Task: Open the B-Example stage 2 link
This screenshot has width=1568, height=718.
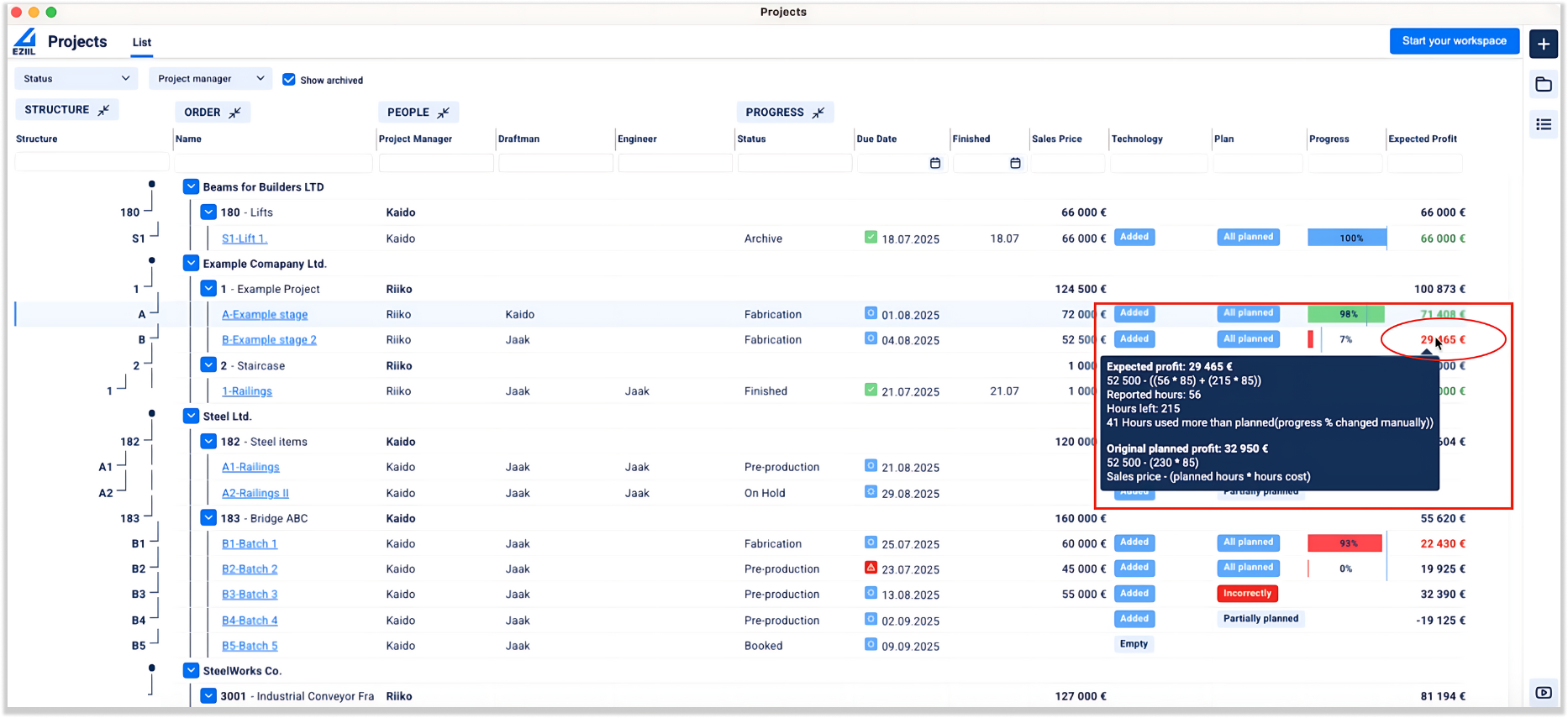Action: pos(269,340)
